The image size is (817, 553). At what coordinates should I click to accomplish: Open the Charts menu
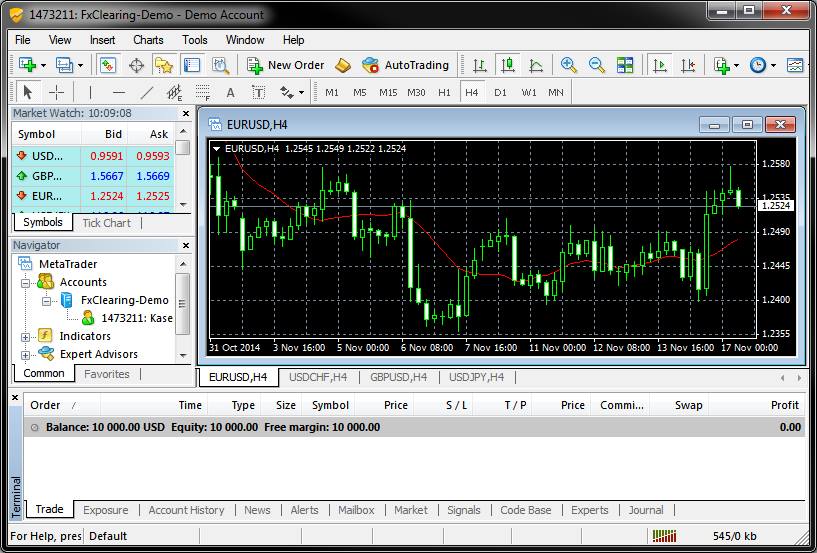(148, 40)
